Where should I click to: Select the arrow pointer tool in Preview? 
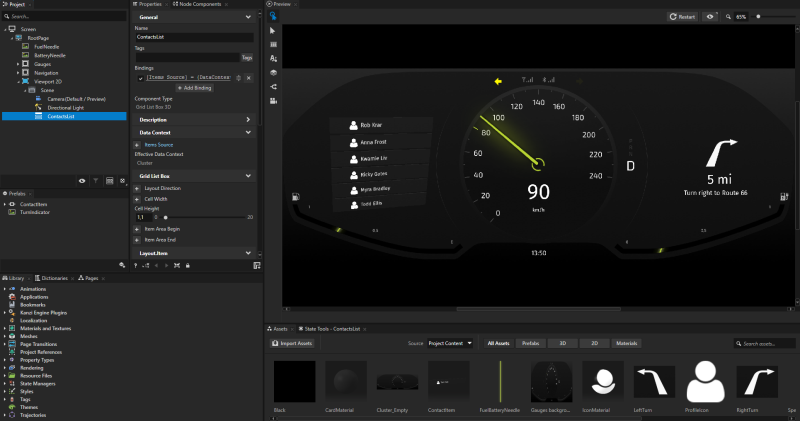click(x=273, y=31)
